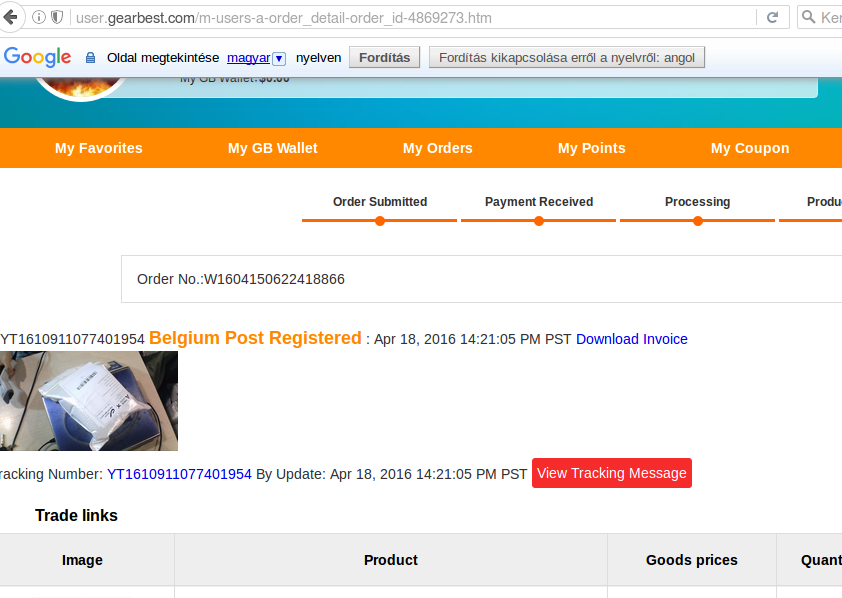842x598 pixels.
Task: Open the magyar language dropdown
Action: coord(278,58)
